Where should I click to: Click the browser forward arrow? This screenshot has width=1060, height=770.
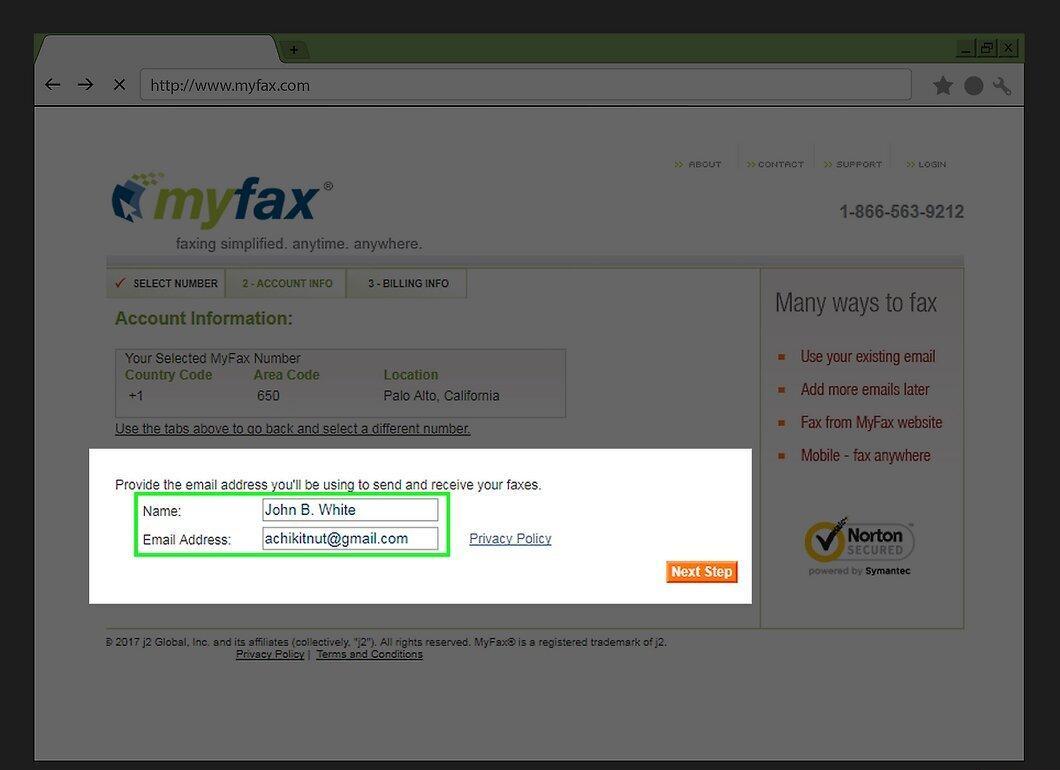85,85
